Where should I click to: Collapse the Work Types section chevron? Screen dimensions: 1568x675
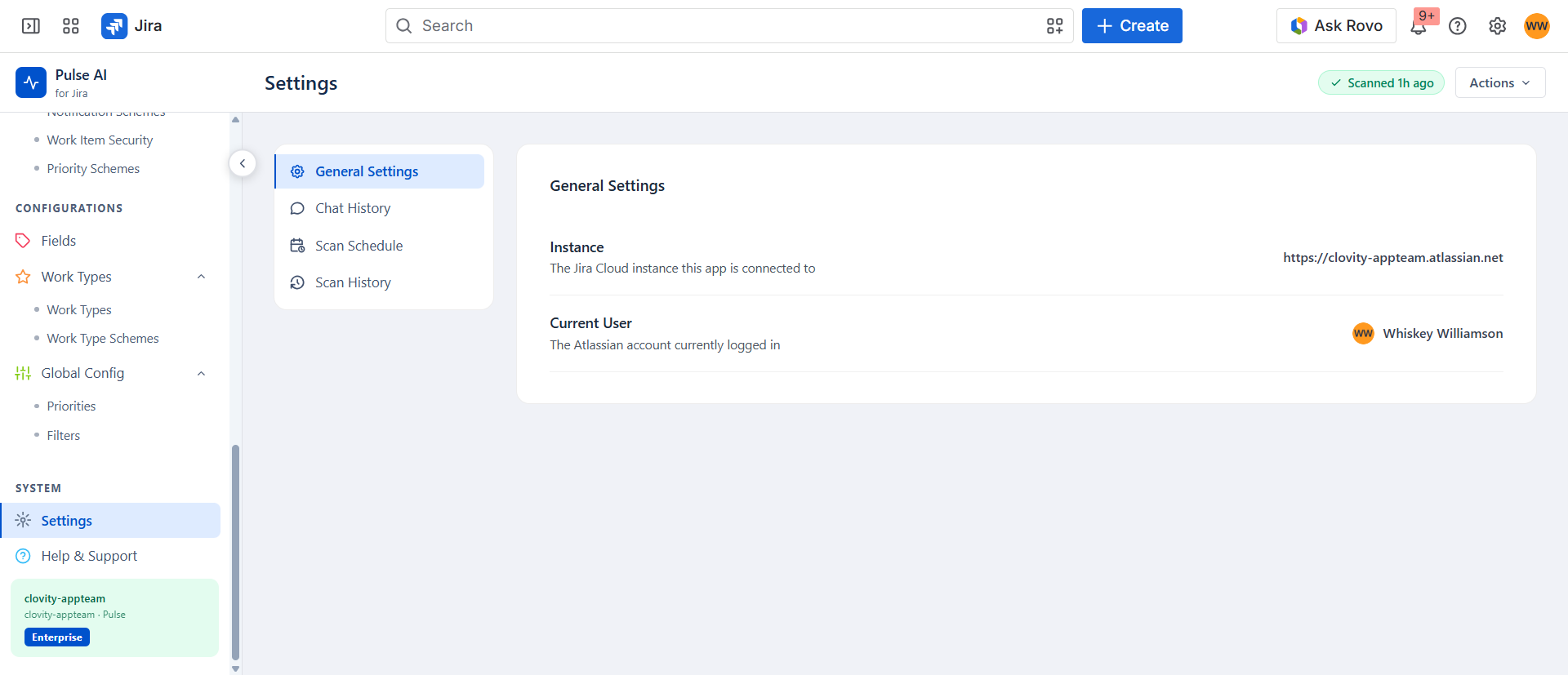pyautogui.click(x=201, y=277)
